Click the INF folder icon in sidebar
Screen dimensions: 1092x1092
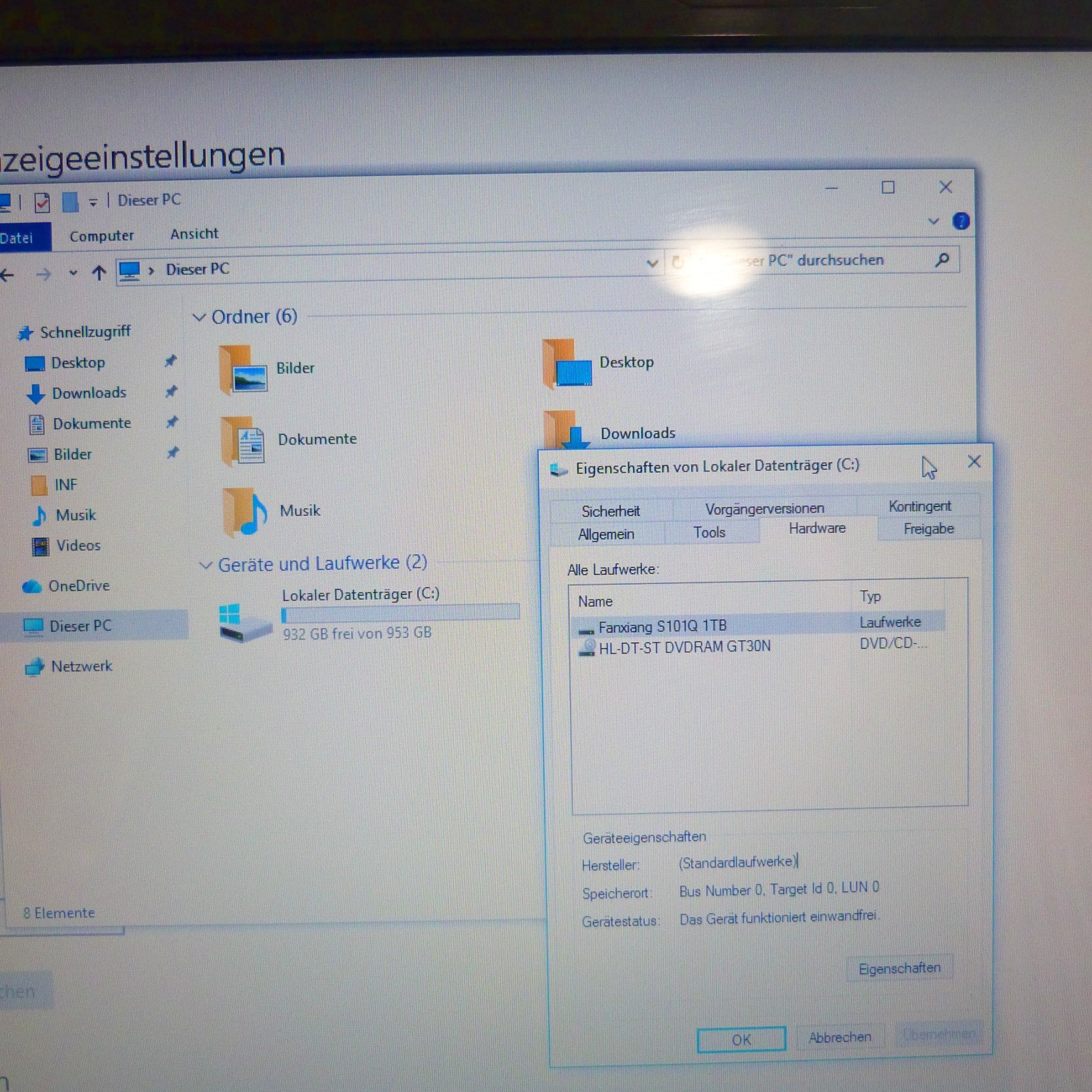pyautogui.click(x=40, y=485)
